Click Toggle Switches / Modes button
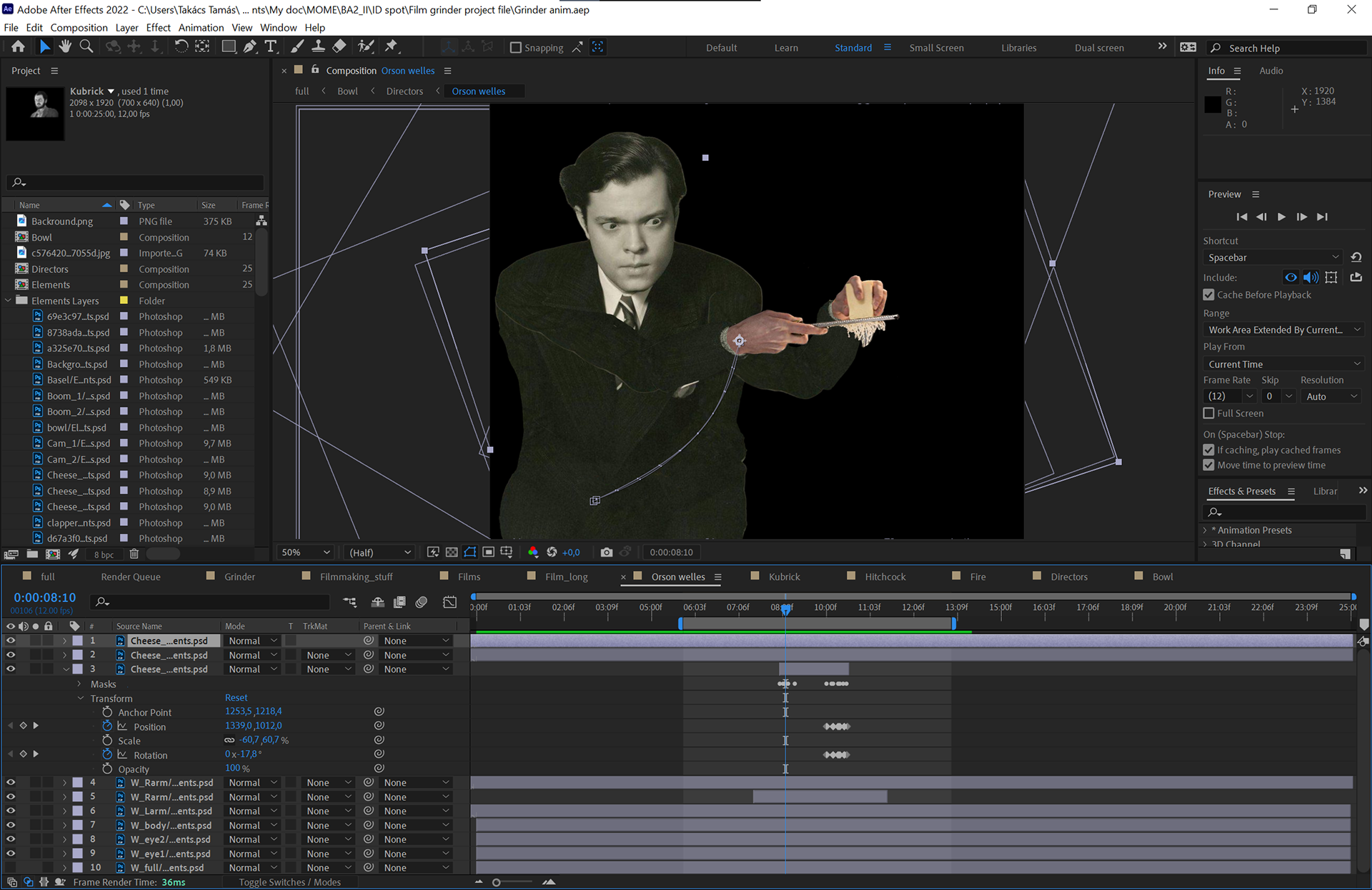Image resolution: width=1372 pixels, height=890 pixels. coord(289,882)
